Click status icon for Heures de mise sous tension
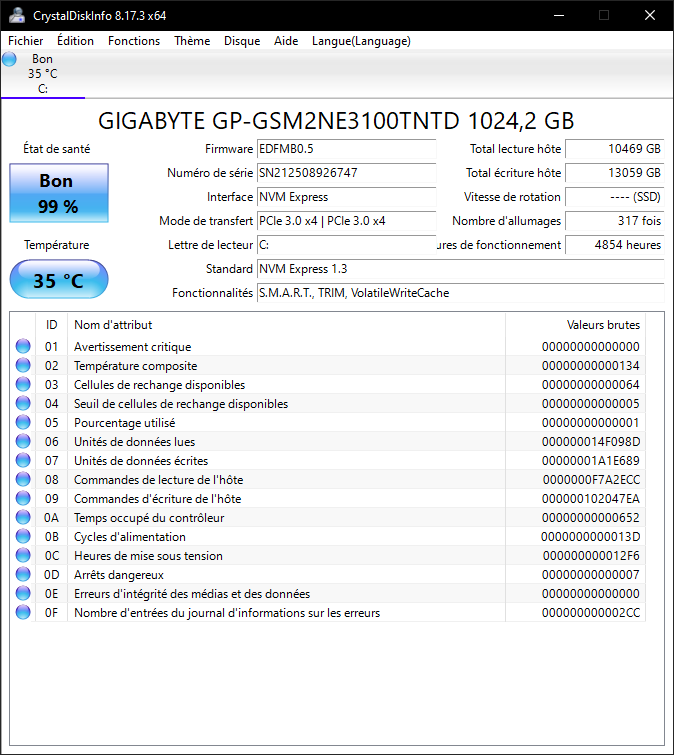The image size is (674, 755). [x=23, y=556]
